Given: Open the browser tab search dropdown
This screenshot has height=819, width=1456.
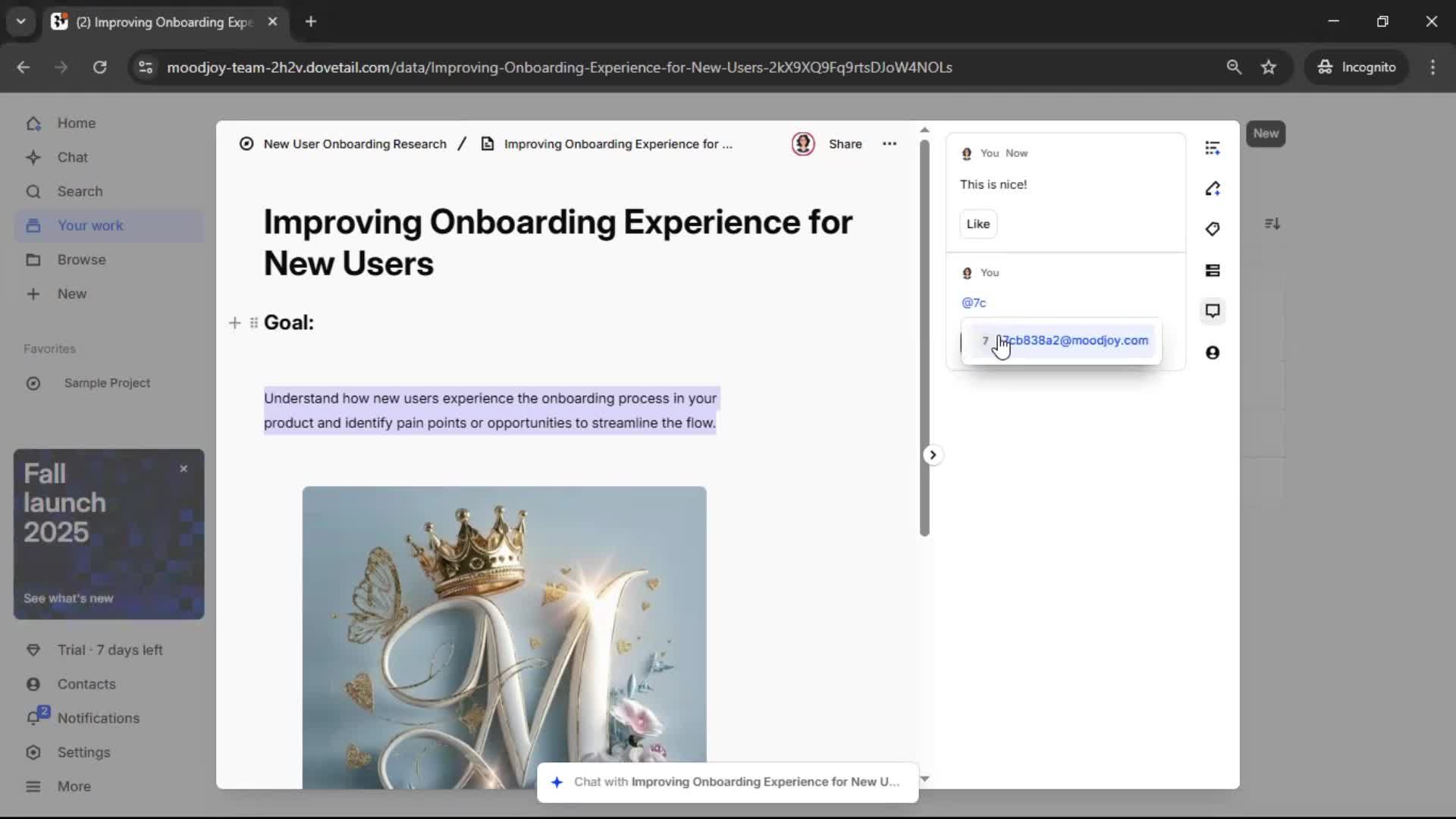Looking at the screenshot, I should click(20, 21).
